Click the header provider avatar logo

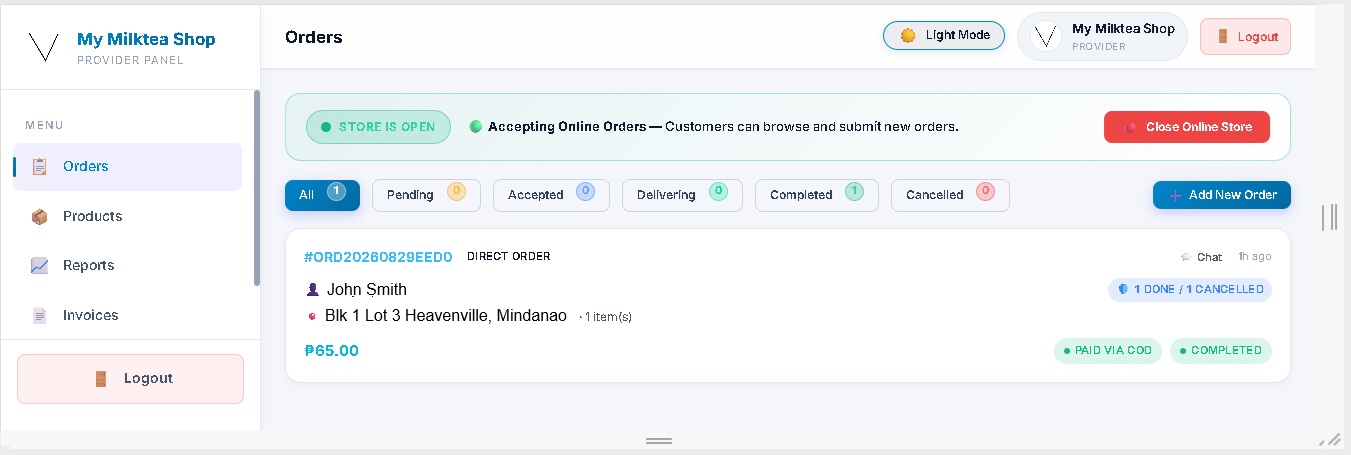tap(1046, 37)
